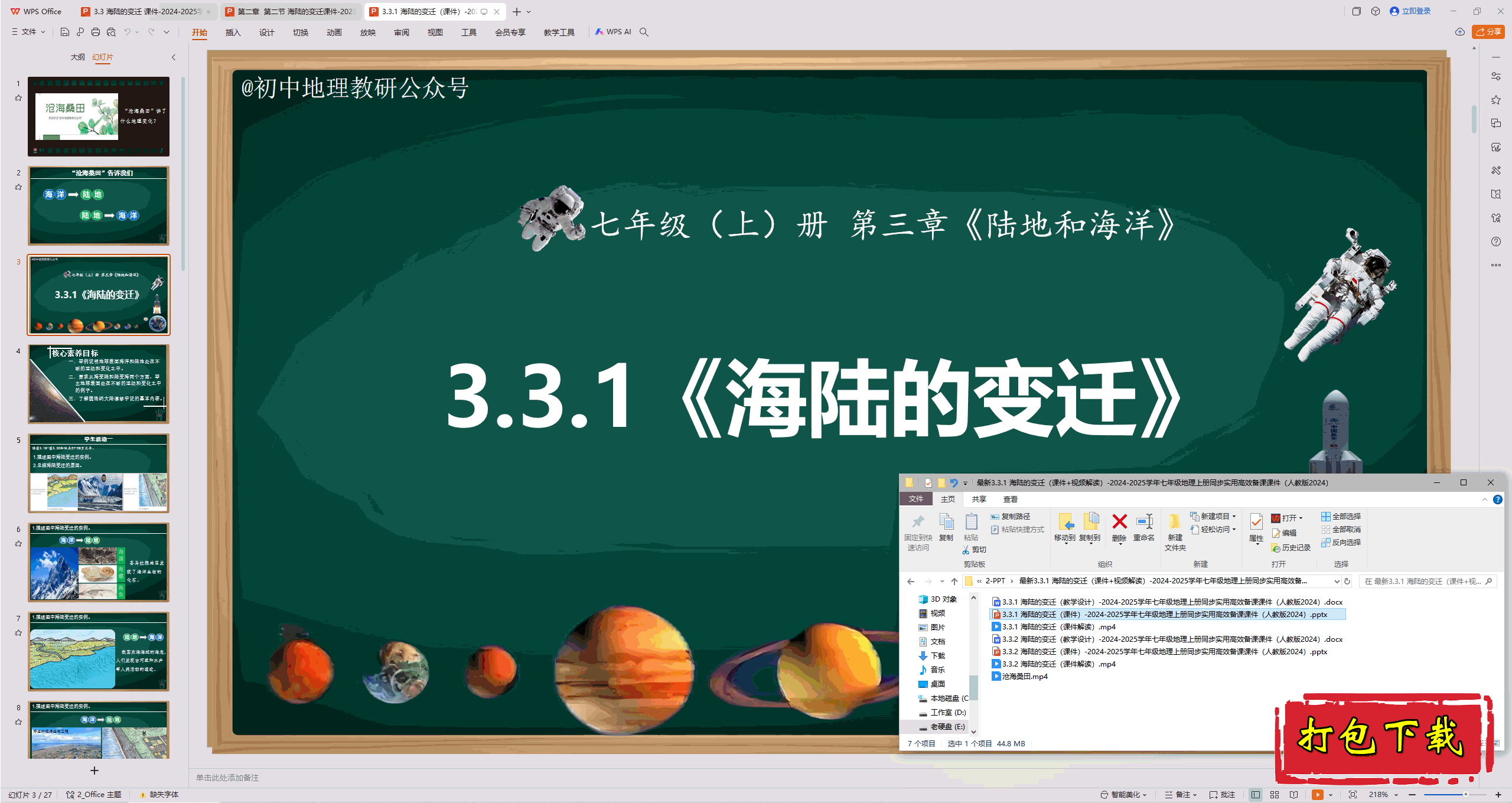Switch to reading view book icon
The width and height of the screenshot is (1512, 803).
click(x=1293, y=795)
